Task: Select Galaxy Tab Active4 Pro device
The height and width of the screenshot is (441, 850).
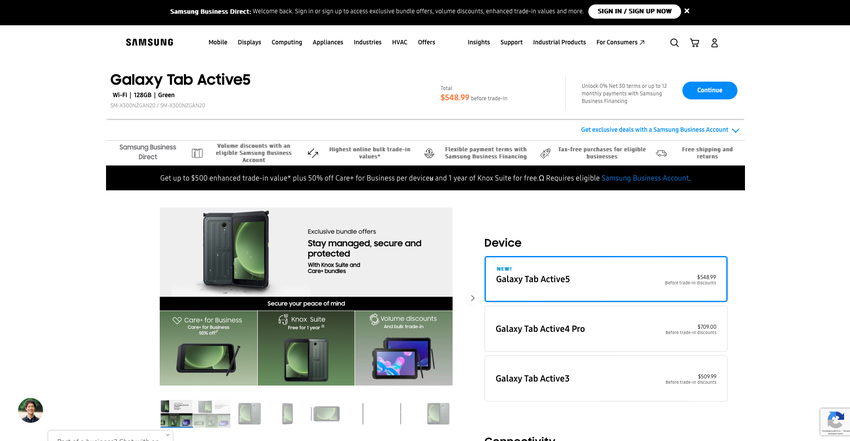Action: [x=605, y=328]
